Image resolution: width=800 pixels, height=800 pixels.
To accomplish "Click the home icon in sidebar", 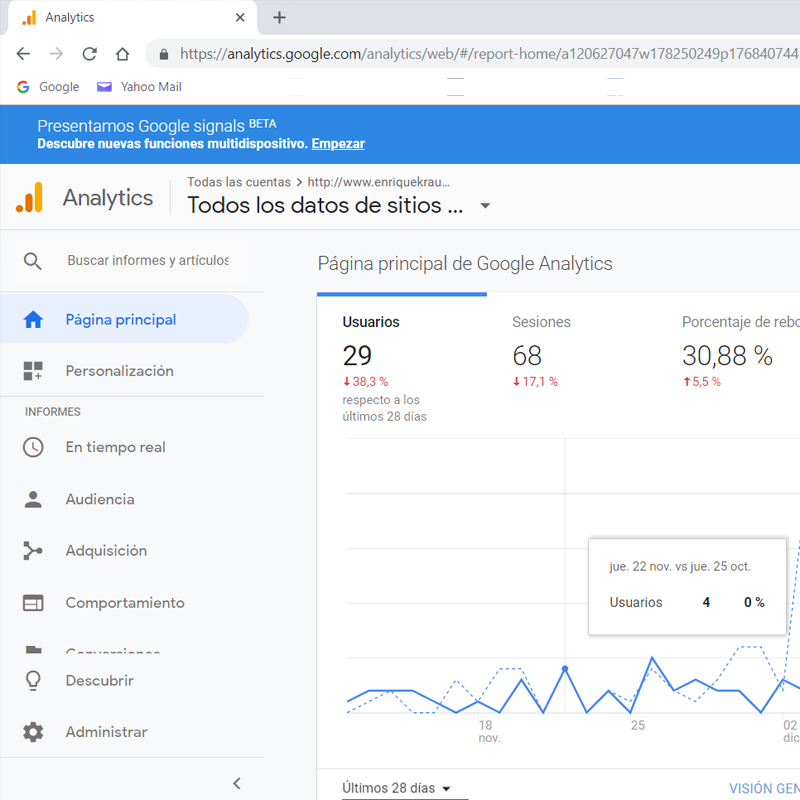I will tap(33, 320).
